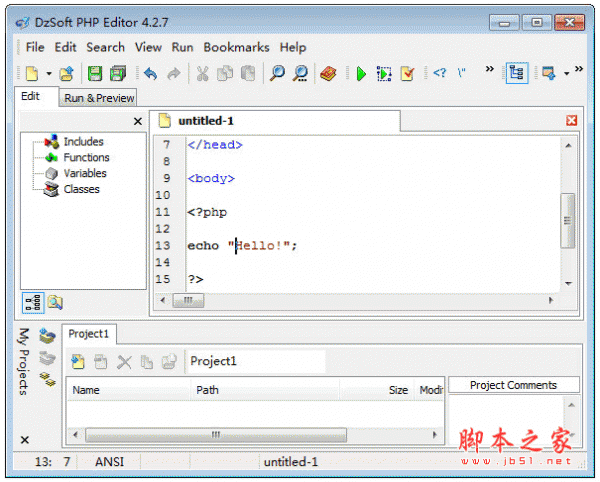Click the new folder project icon
This screenshot has width=600, height=482.
(101, 362)
